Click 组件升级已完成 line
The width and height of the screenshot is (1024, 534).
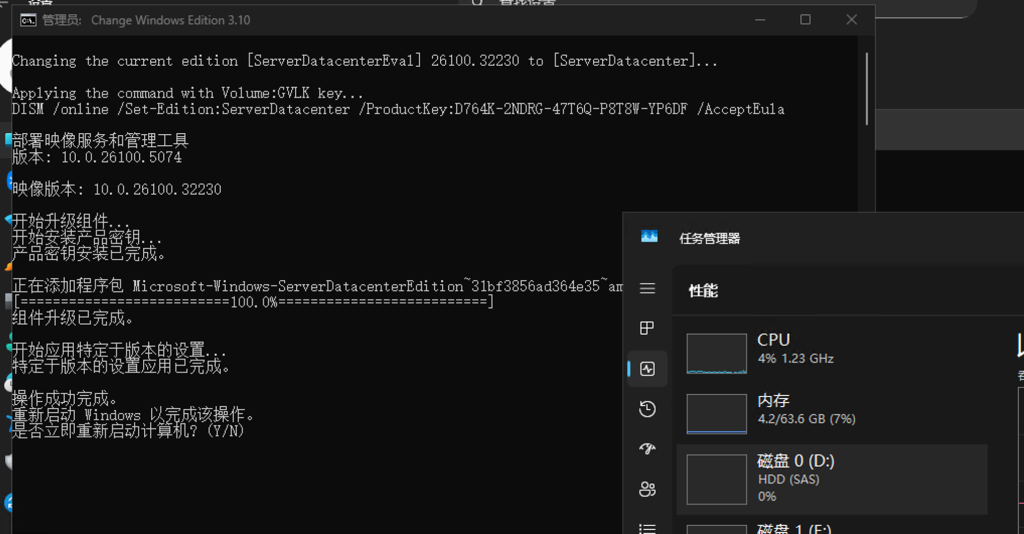[72, 318]
